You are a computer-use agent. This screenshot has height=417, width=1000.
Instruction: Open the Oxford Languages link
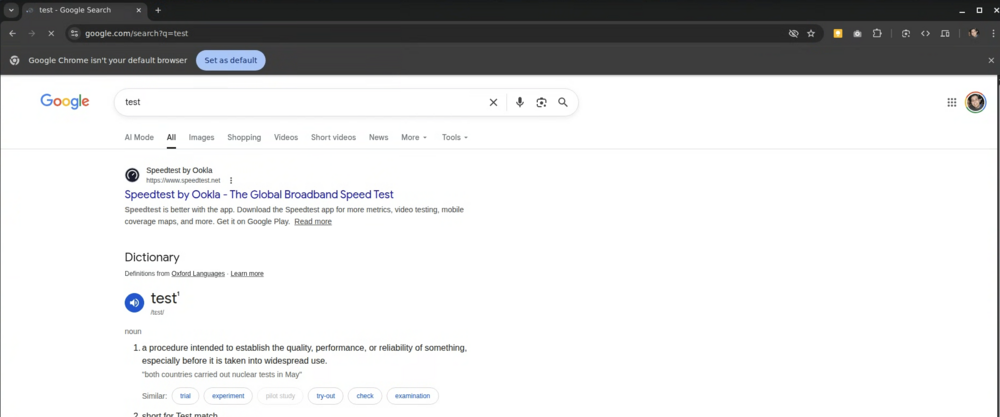pos(198,274)
